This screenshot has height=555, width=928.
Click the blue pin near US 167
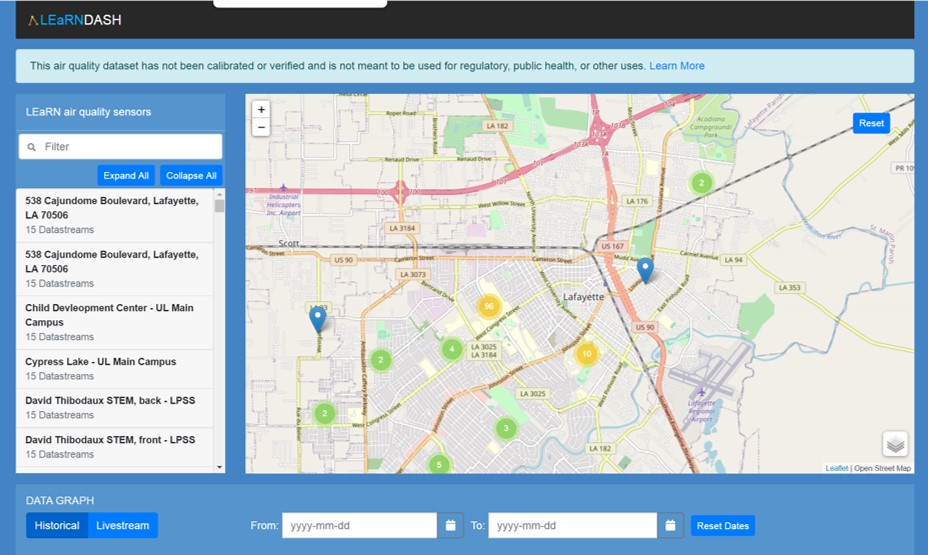645,270
